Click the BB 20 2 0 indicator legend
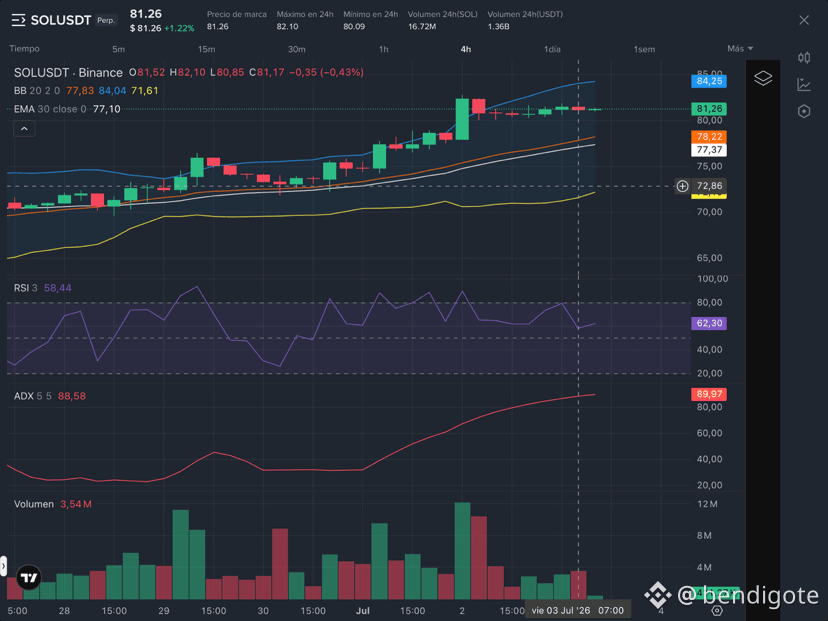The height and width of the screenshot is (621, 828). click(x=36, y=91)
